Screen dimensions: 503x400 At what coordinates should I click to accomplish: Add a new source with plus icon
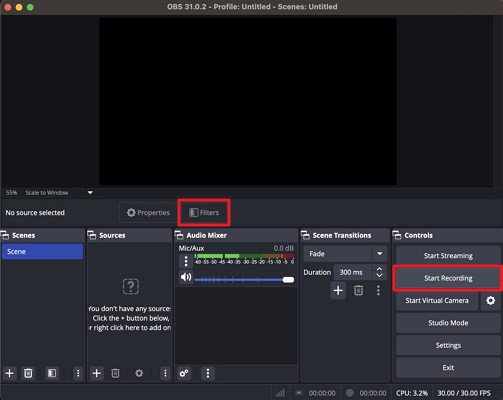(x=97, y=373)
